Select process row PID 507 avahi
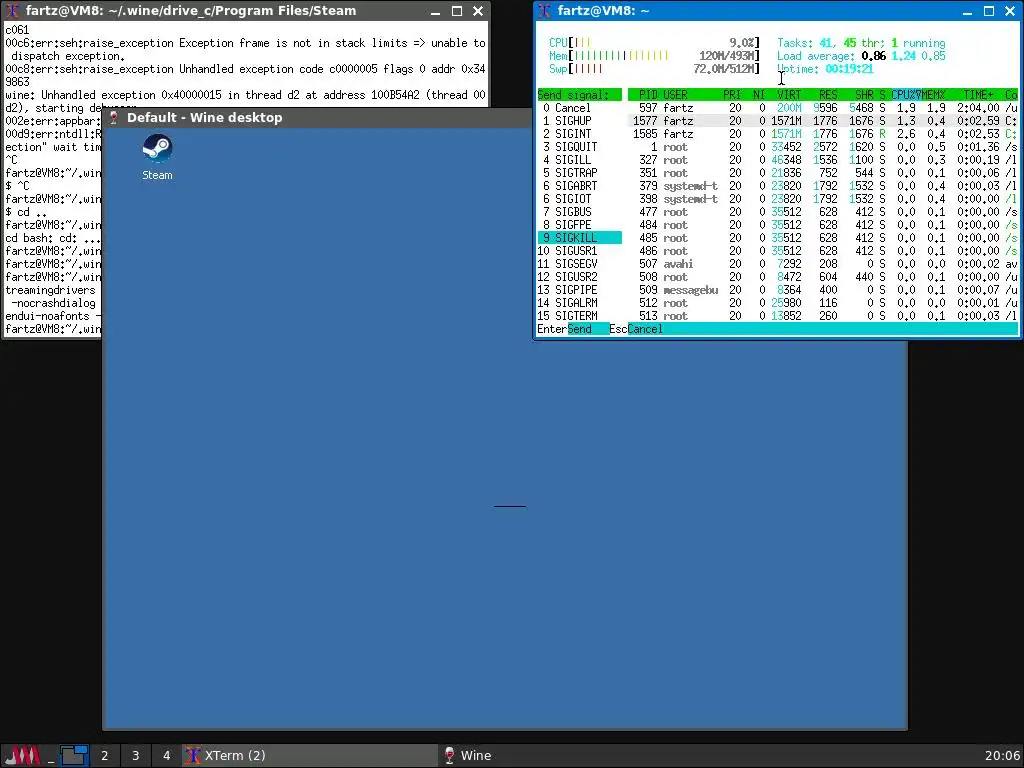 pyautogui.click(x=823, y=264)
